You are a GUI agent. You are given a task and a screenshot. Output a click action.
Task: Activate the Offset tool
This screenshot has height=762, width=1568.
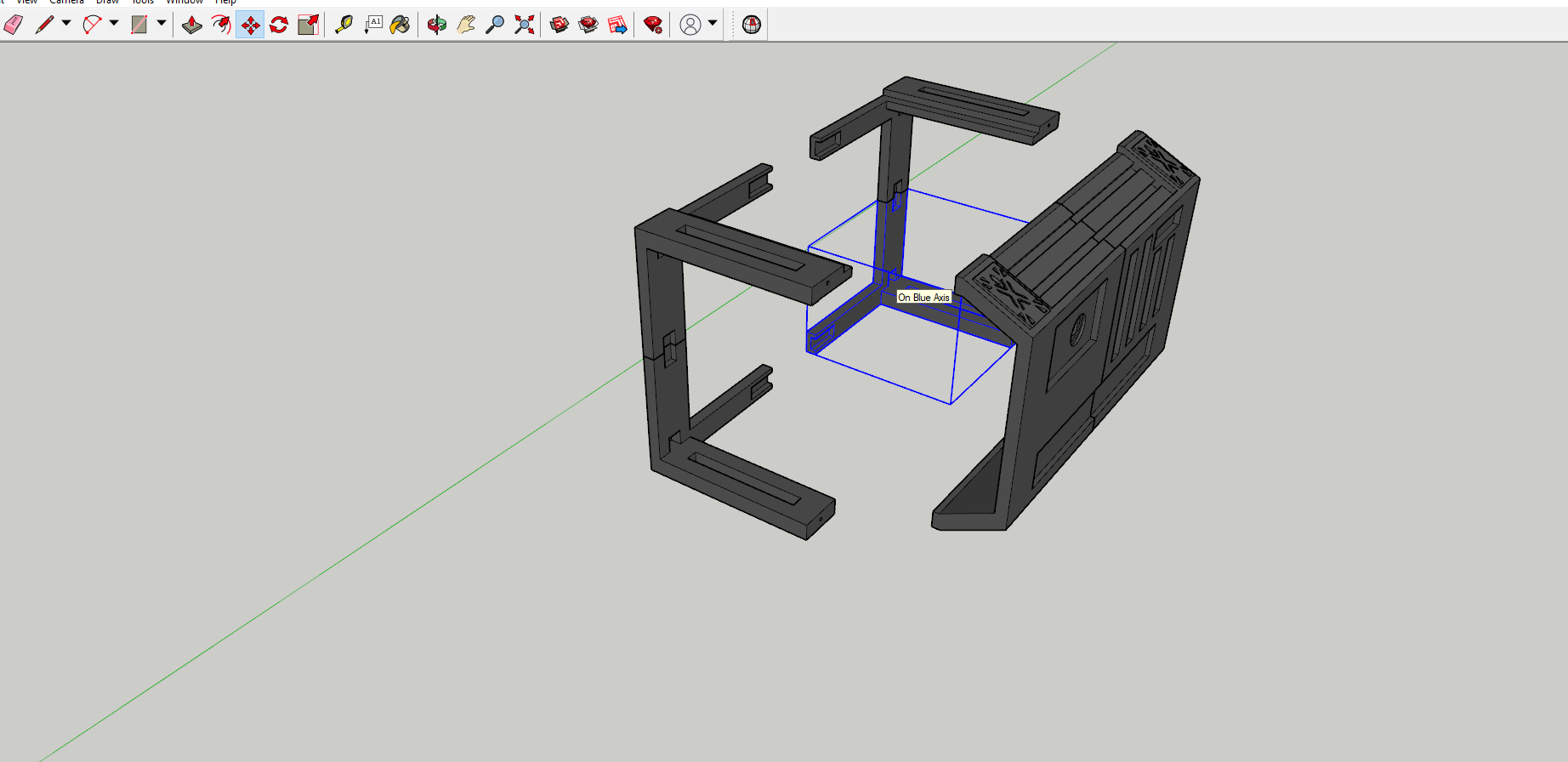[x=221, y=25]
